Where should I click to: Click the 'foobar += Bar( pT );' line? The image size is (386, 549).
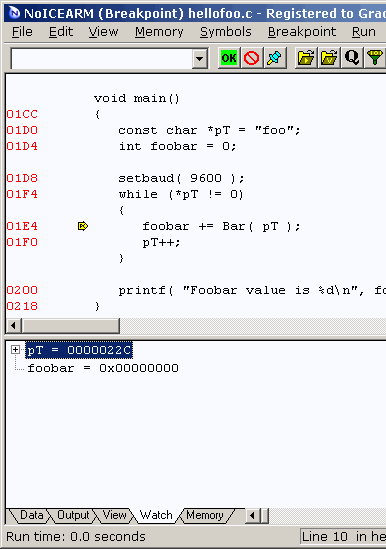coord(221,226)
